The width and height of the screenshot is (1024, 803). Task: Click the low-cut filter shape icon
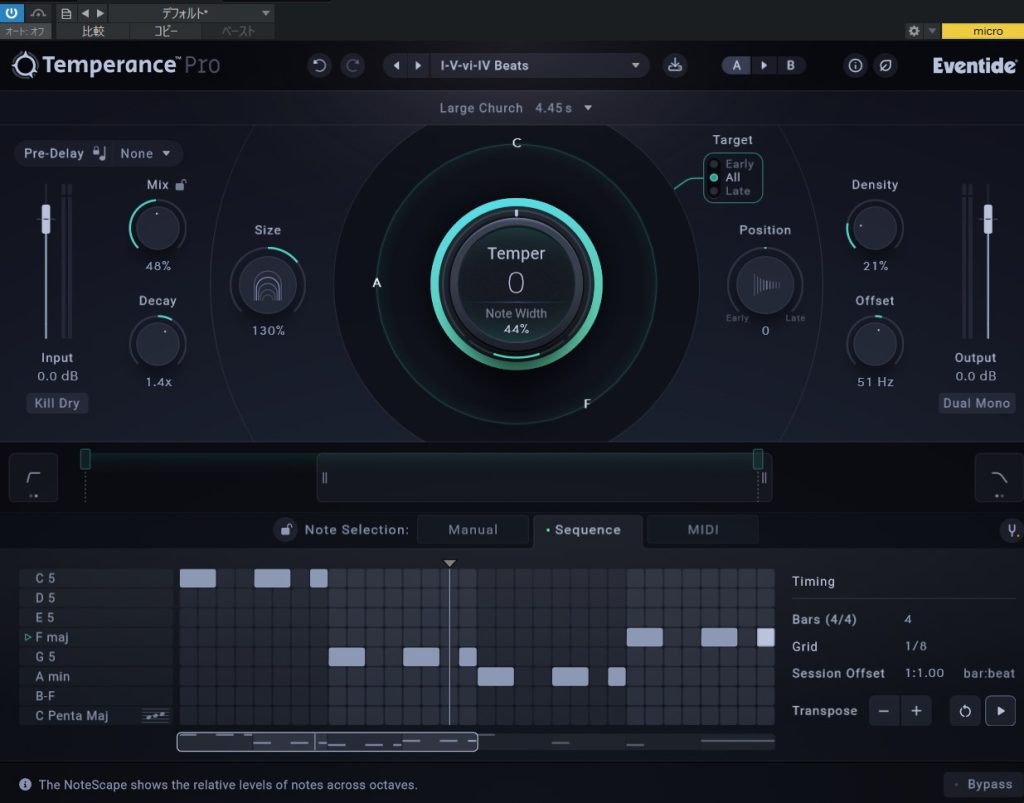click(x=33, y=478)
